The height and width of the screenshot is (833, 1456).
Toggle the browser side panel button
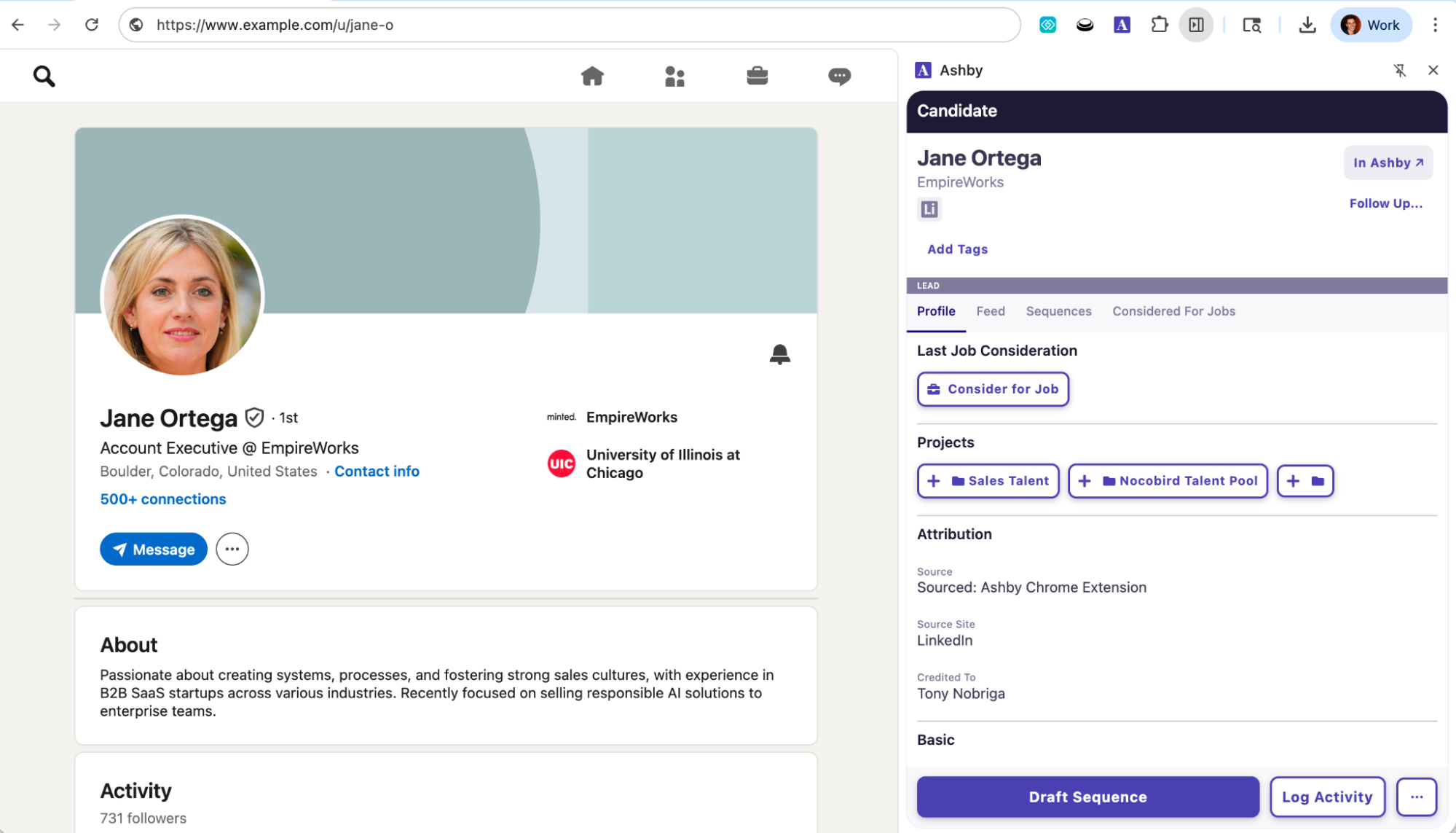(x=1196, y=25)
